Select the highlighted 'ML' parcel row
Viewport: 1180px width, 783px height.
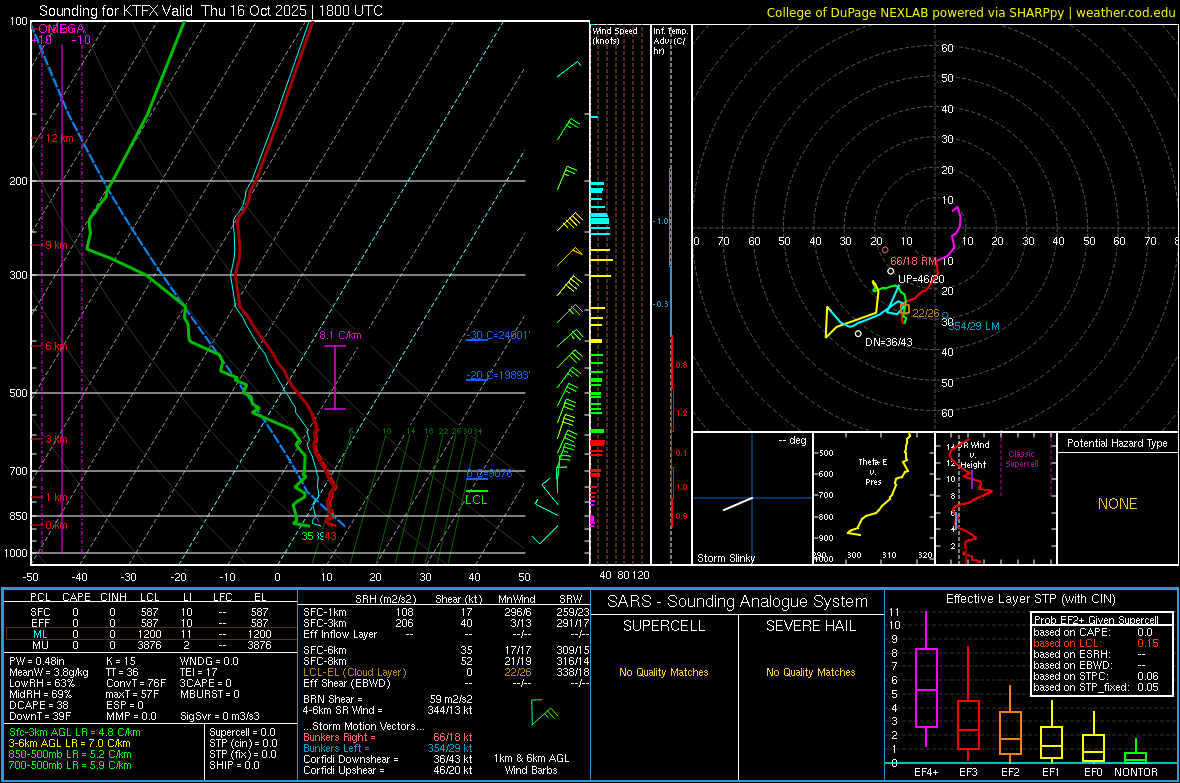tap(150, 634)
